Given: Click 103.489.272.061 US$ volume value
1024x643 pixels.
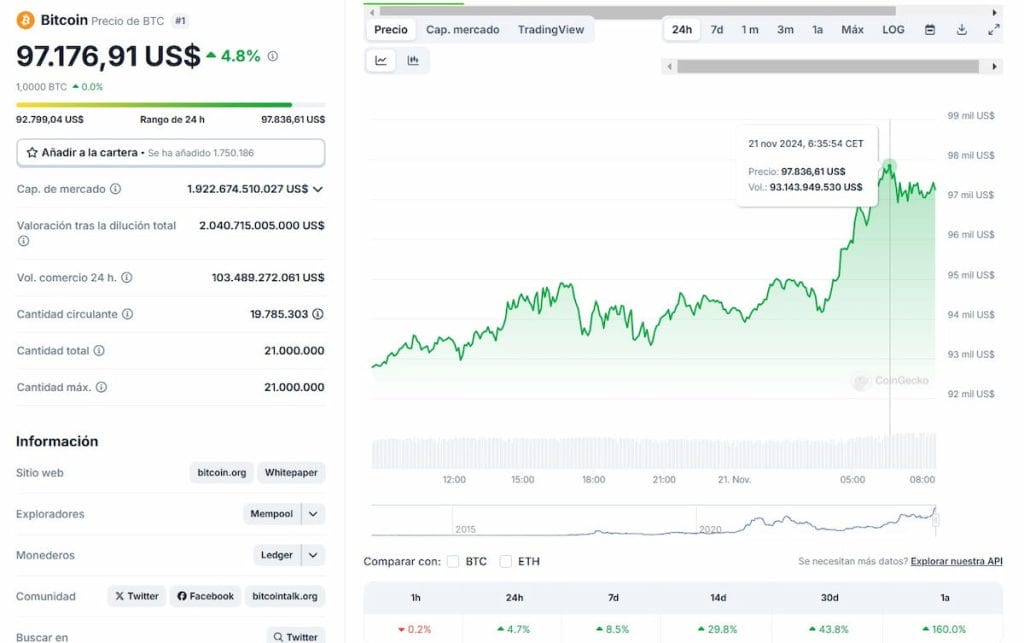Looking at the screenshot, I should [268, 277].
